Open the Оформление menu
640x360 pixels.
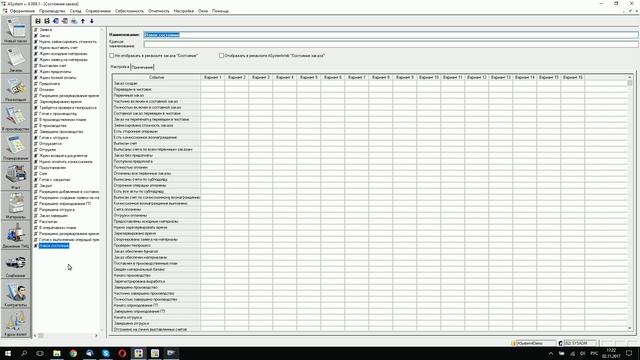[x=22, y=11]
